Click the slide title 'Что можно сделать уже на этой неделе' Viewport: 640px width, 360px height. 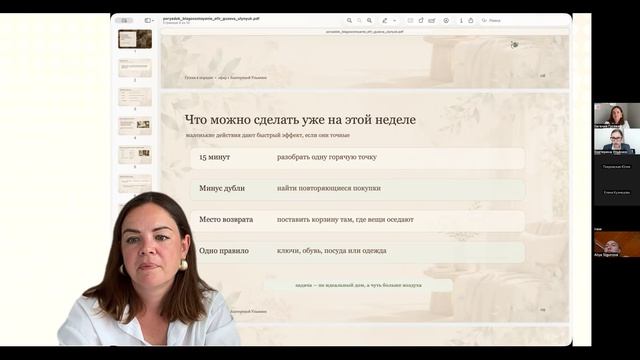pyautogui.click(x=300, y=120)
